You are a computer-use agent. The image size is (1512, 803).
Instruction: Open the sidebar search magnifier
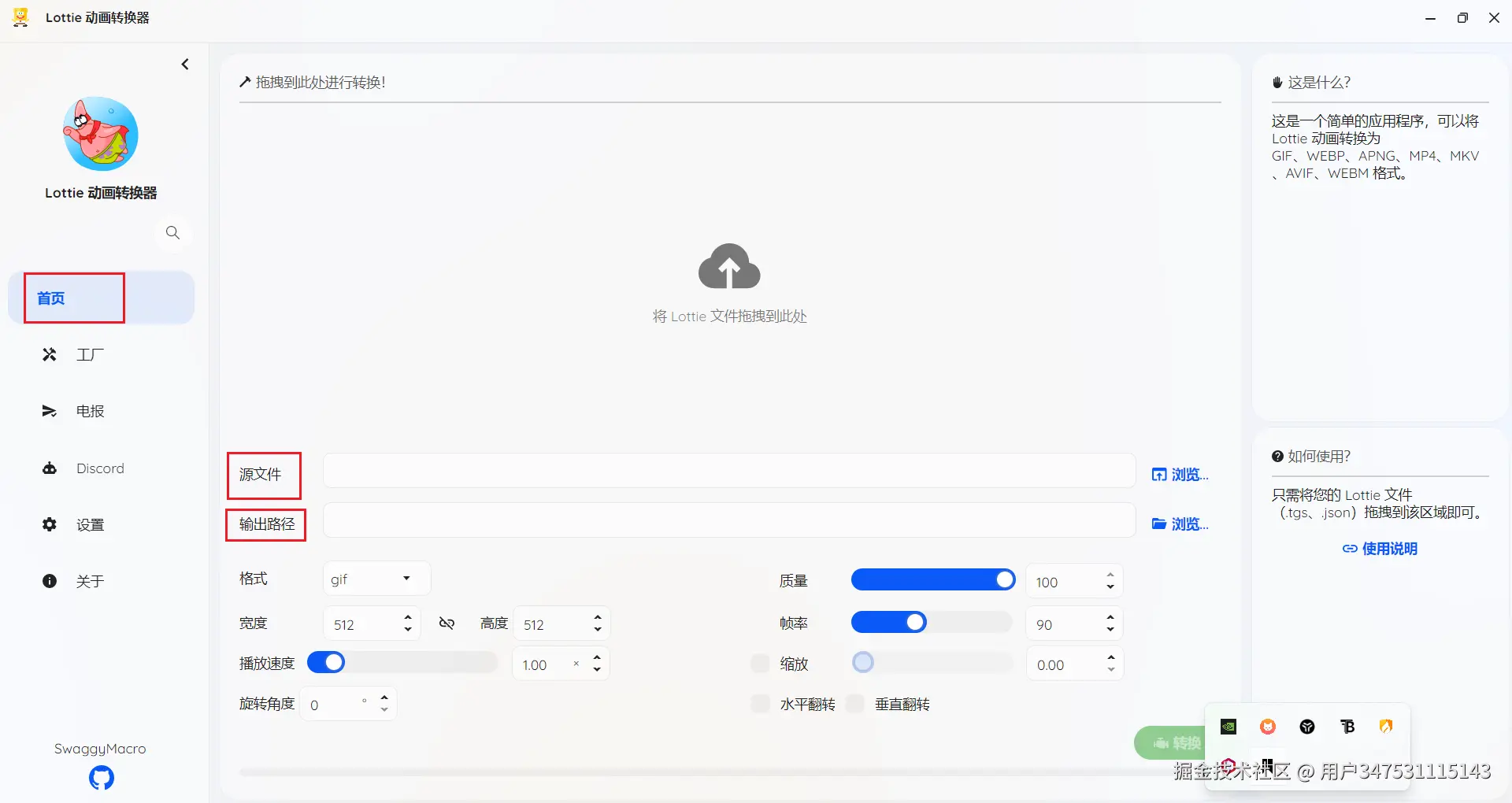[x=172, y=232]
